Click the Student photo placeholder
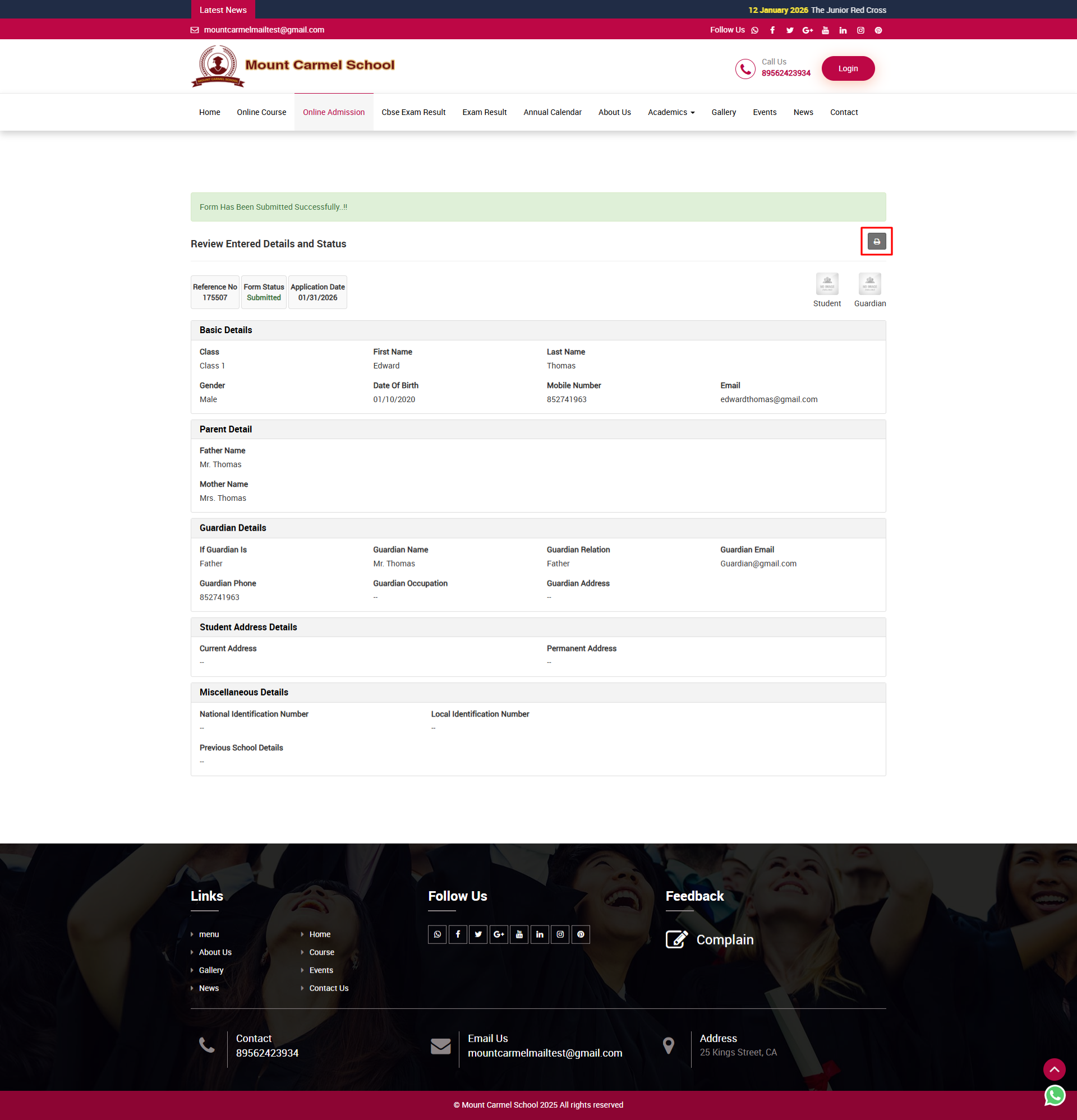The width and height of the screenshot is (1077, 1120). (x=827, y=284)
